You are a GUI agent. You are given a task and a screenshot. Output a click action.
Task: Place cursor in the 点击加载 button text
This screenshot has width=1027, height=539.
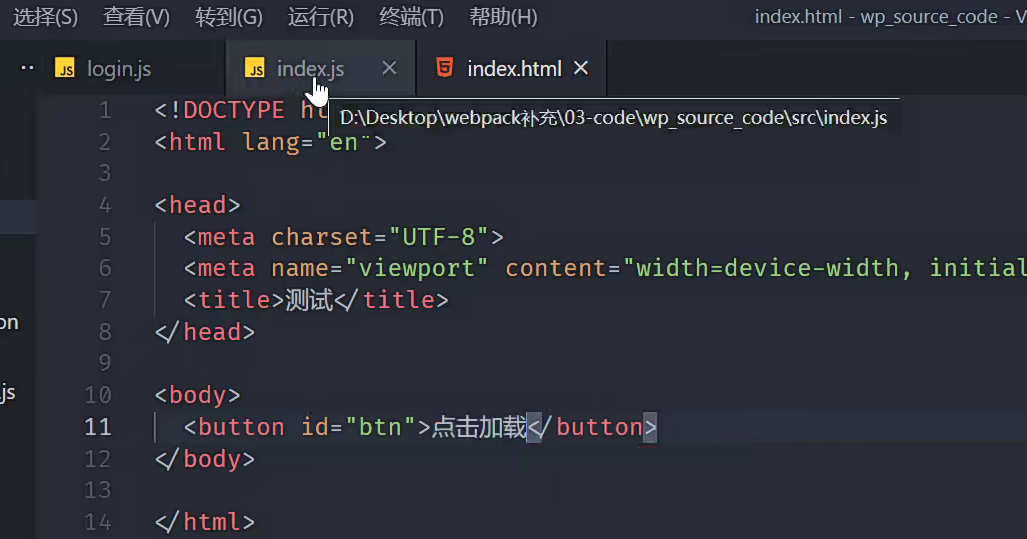click(478, 427)
